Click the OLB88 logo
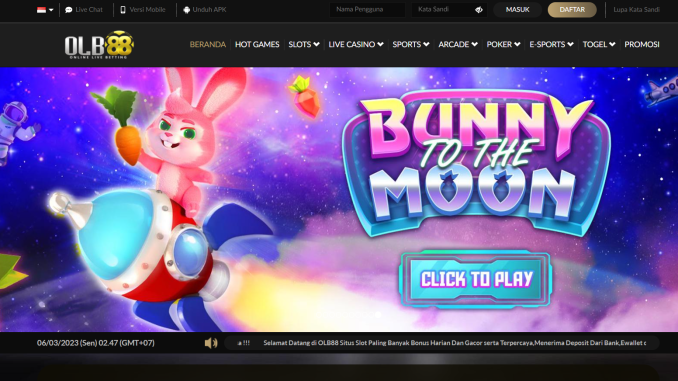This screenshot has height=381, width=678. (99, 45)
